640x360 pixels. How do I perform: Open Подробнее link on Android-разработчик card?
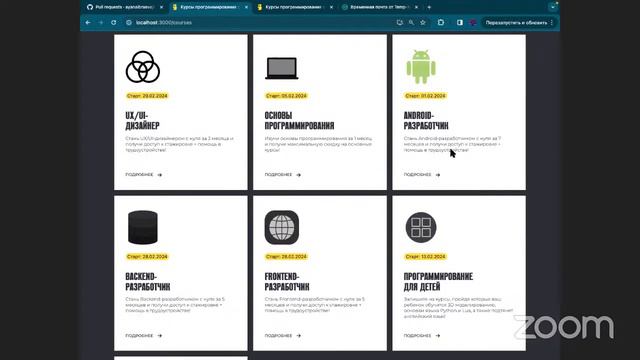click(x=422, y=175)
